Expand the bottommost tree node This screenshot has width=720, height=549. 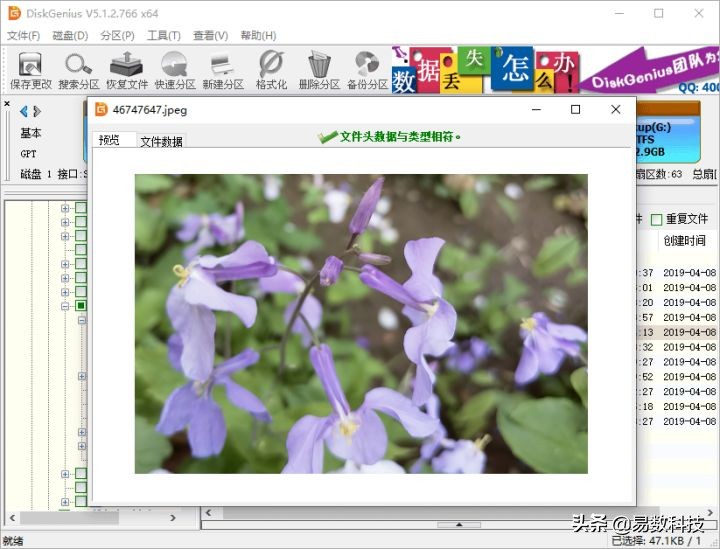pyautogui.click(x=66, y=502)
